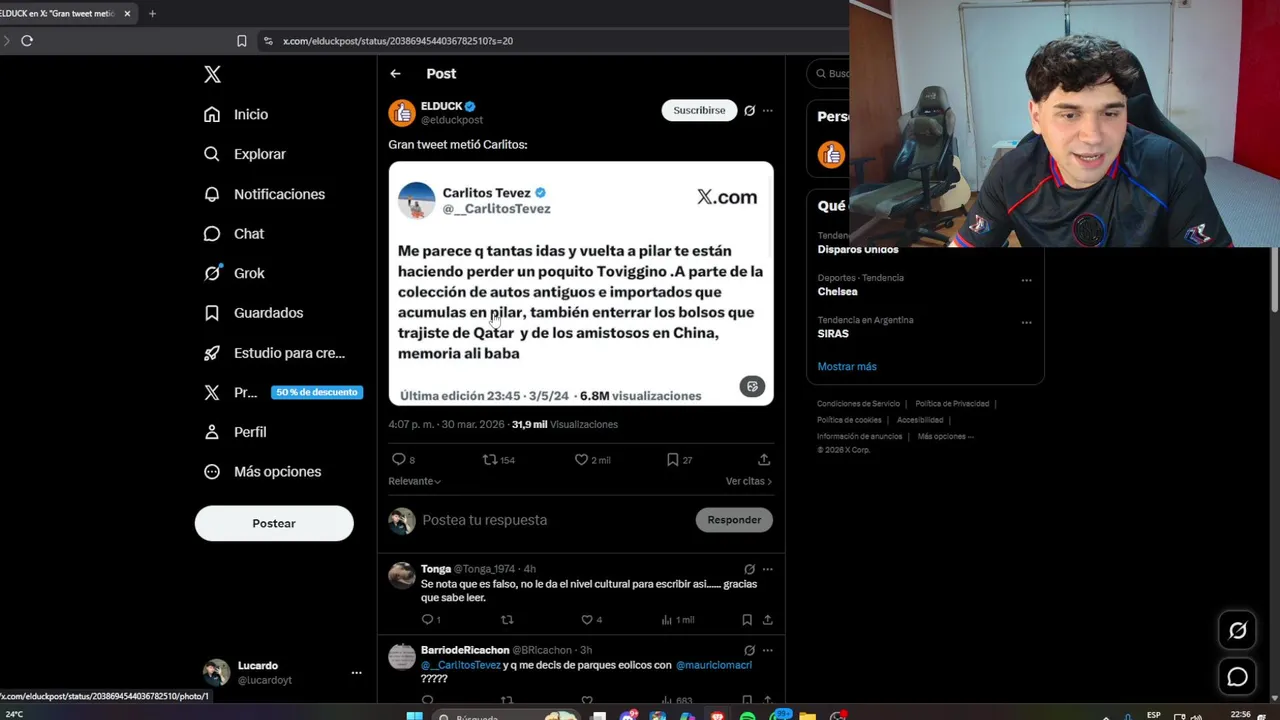This screenshot has height=720, width=1280.
Task: Click the Grok icon on BarriodeRicachon reply
Action: click(749, 650)
